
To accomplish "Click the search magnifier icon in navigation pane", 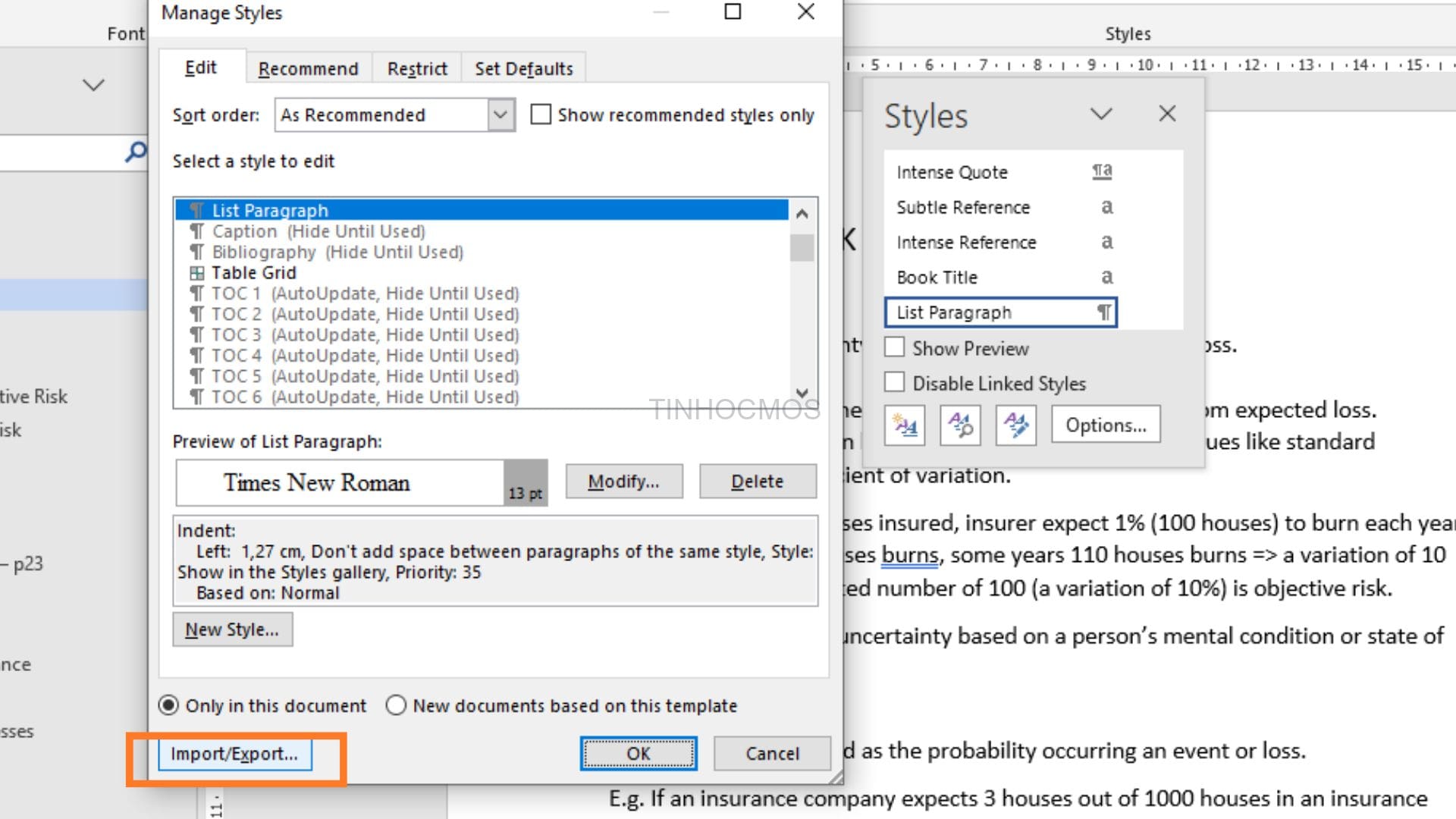I will click(x=135, y=152).
